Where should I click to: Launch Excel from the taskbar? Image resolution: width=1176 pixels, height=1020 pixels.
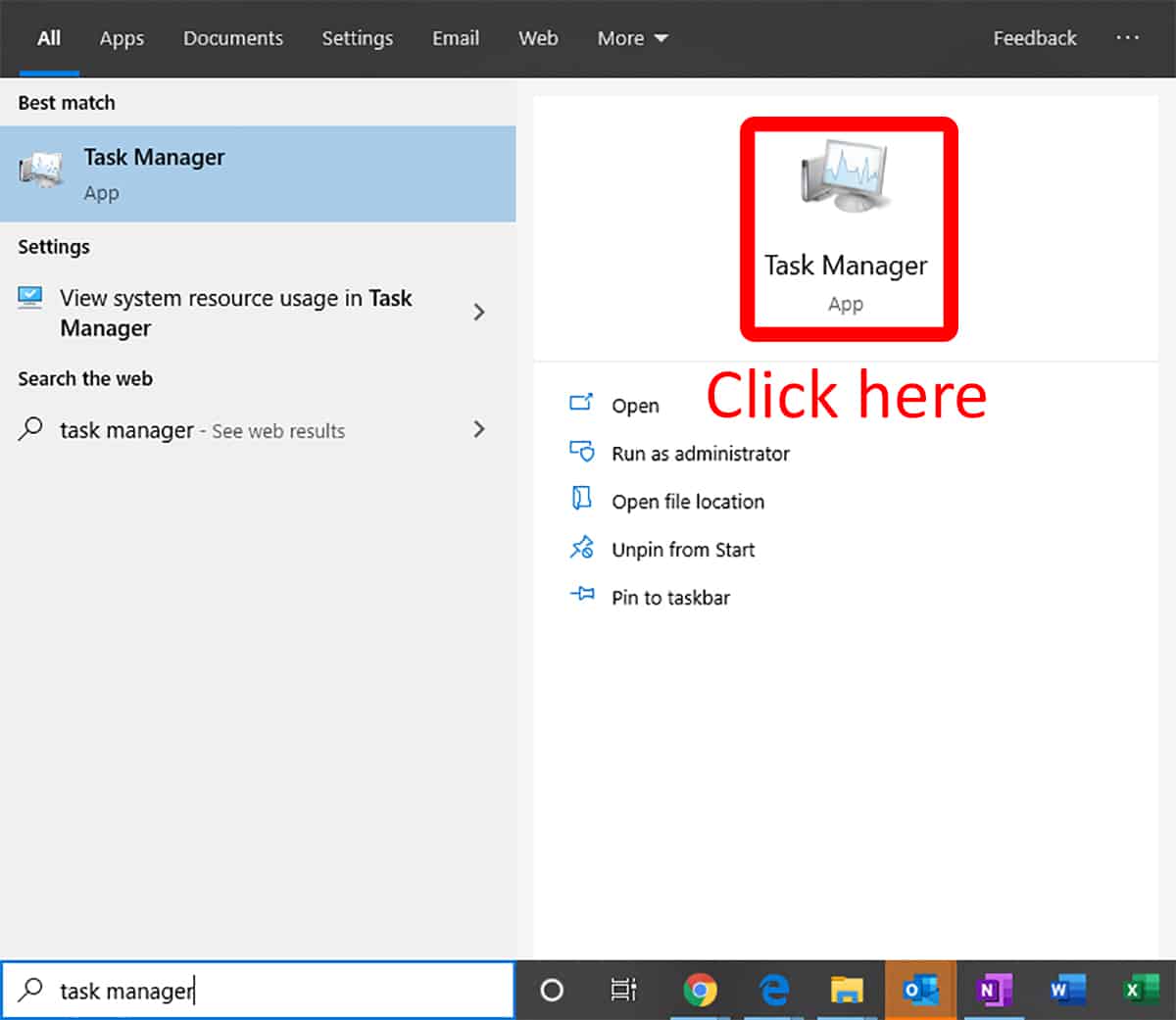pos(1140,991)
